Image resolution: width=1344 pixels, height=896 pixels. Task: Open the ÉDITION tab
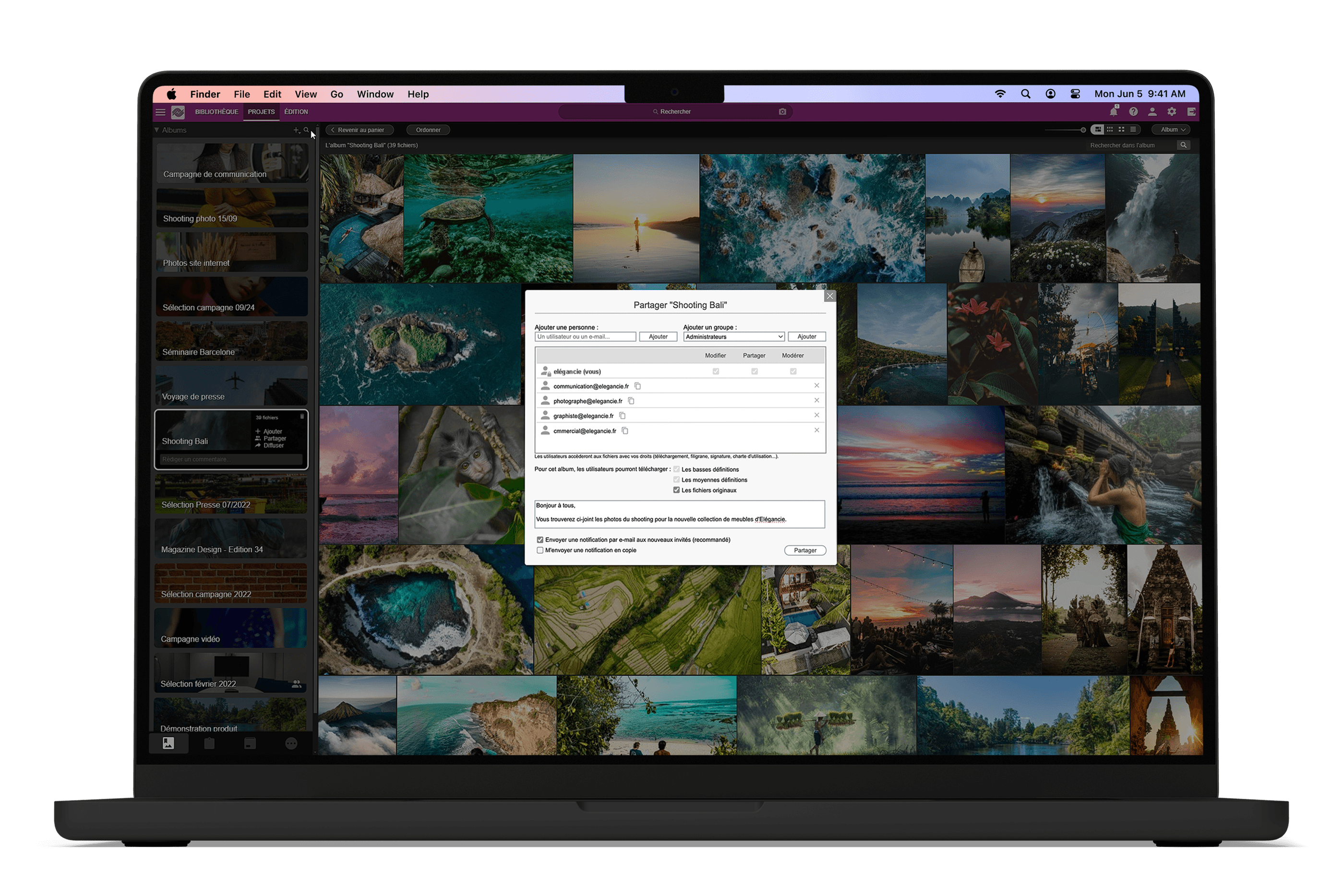(296, 112)
